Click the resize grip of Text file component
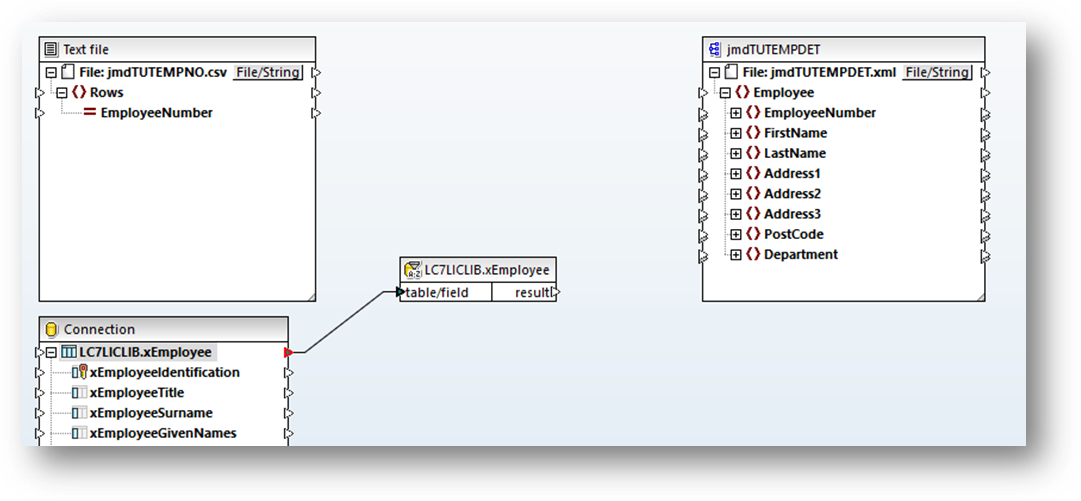Image resolution: width=1081 pixels, height=501 pixels. (x=310, y=296)
